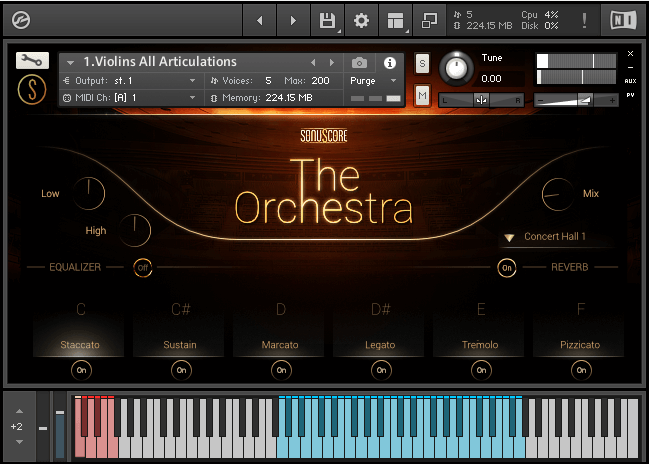Toggle Staccato articulation On button

[82, 370]
